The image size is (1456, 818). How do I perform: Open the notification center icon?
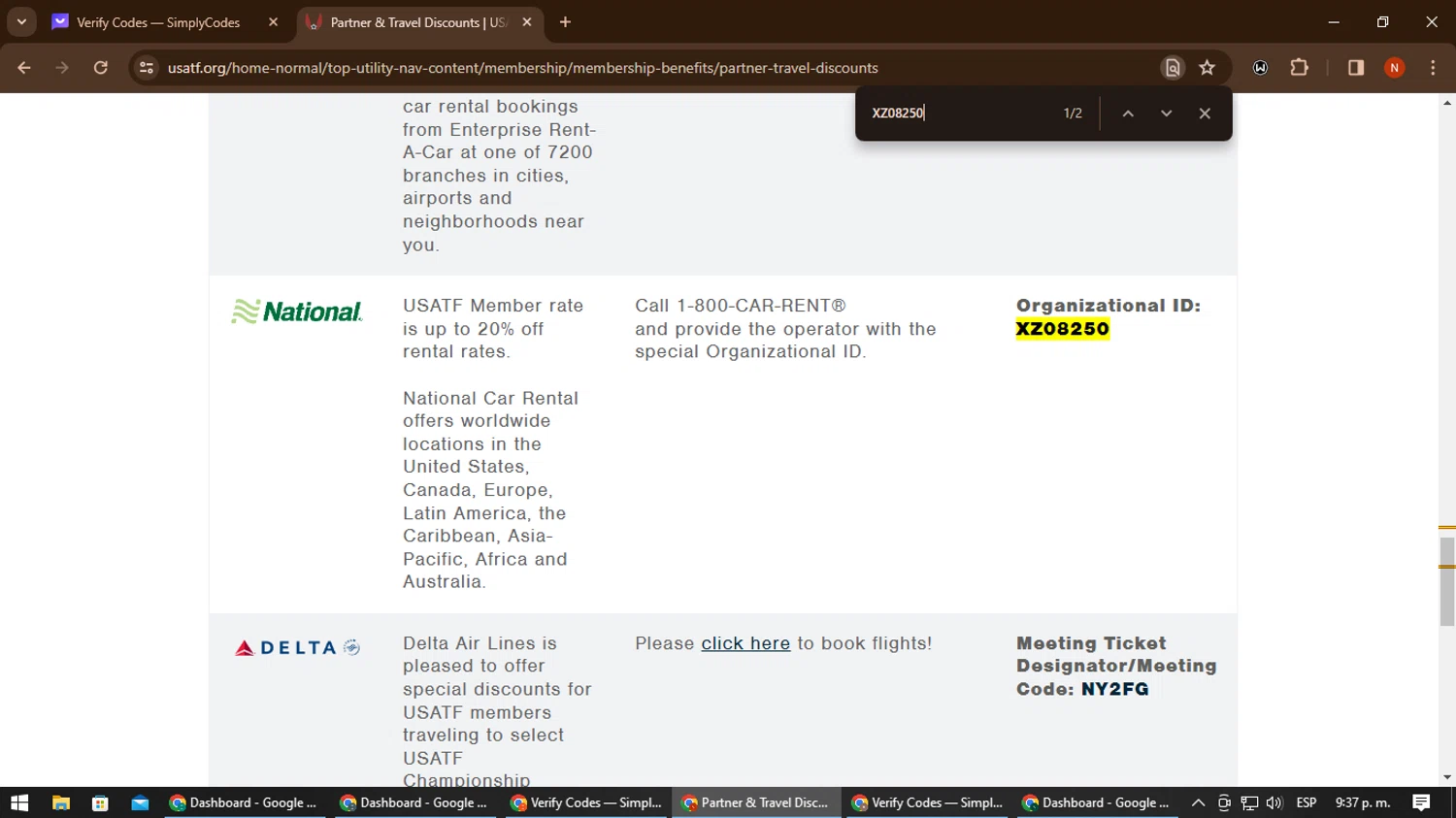(x=1421, y=802)
